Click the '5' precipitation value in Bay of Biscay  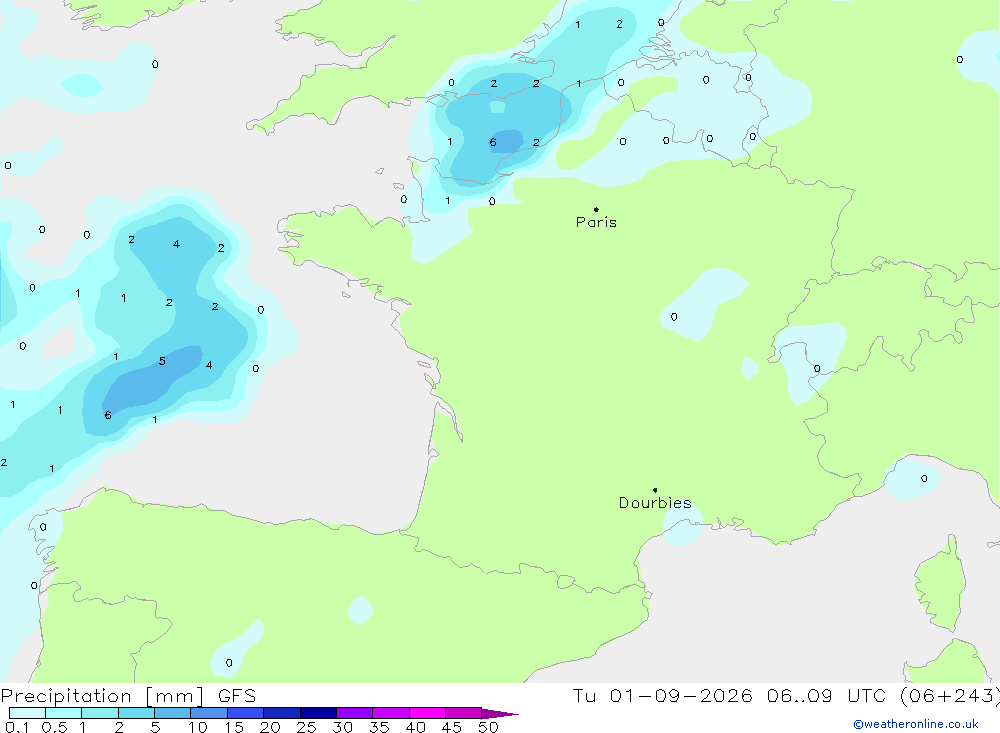[162, 361]
